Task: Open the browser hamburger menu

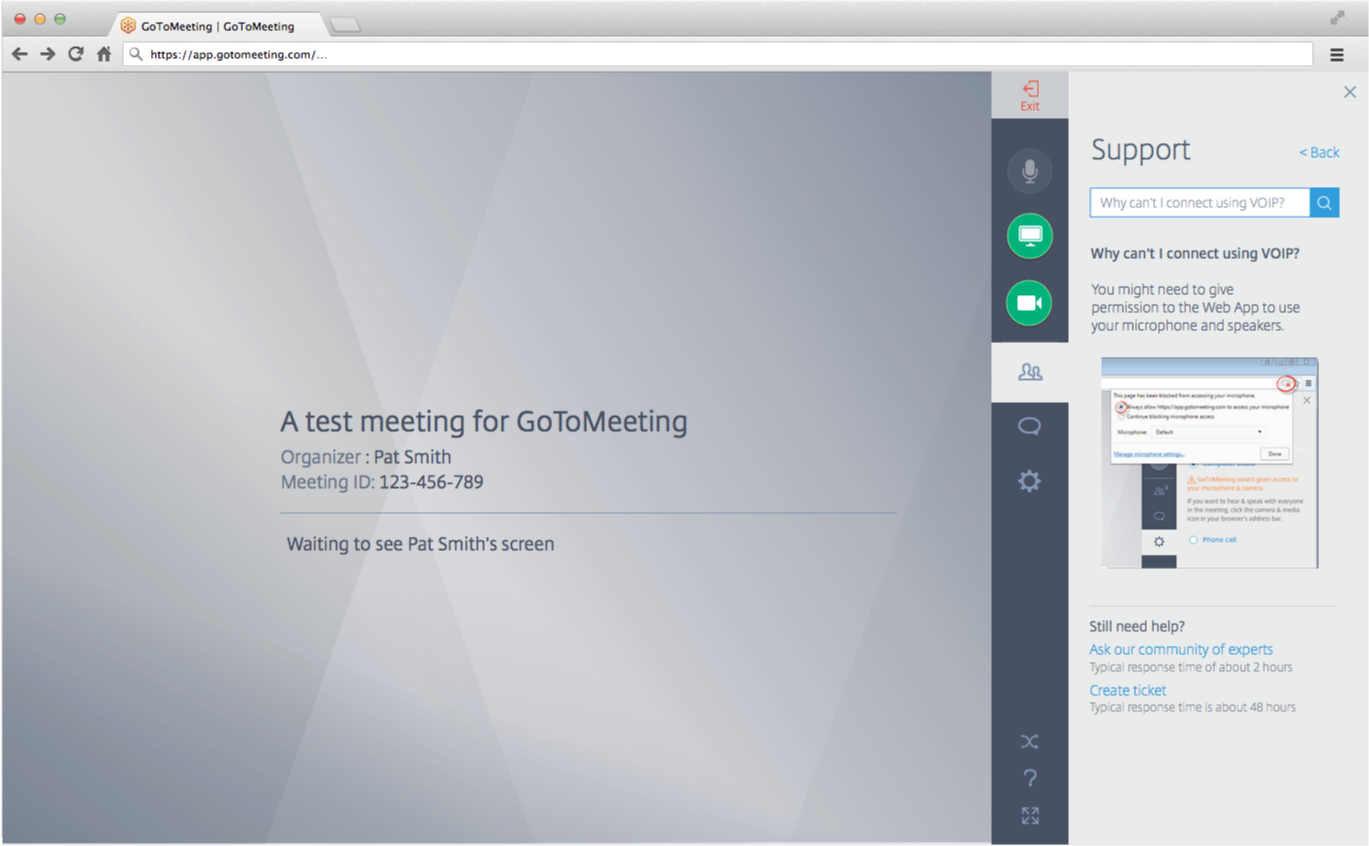Action: point(1337,55)
